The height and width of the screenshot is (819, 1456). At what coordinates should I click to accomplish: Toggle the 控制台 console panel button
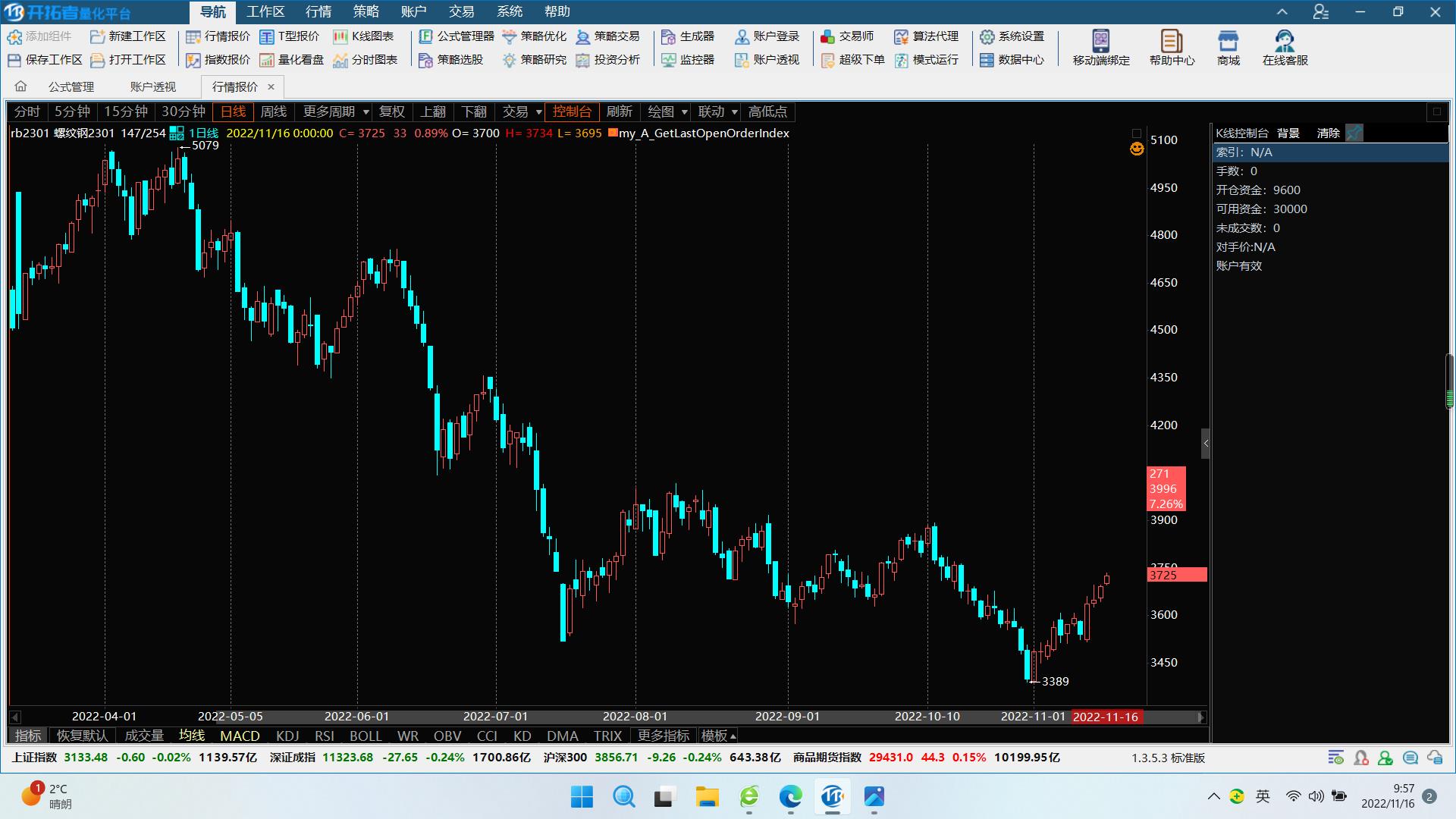[x=572, y=111]
